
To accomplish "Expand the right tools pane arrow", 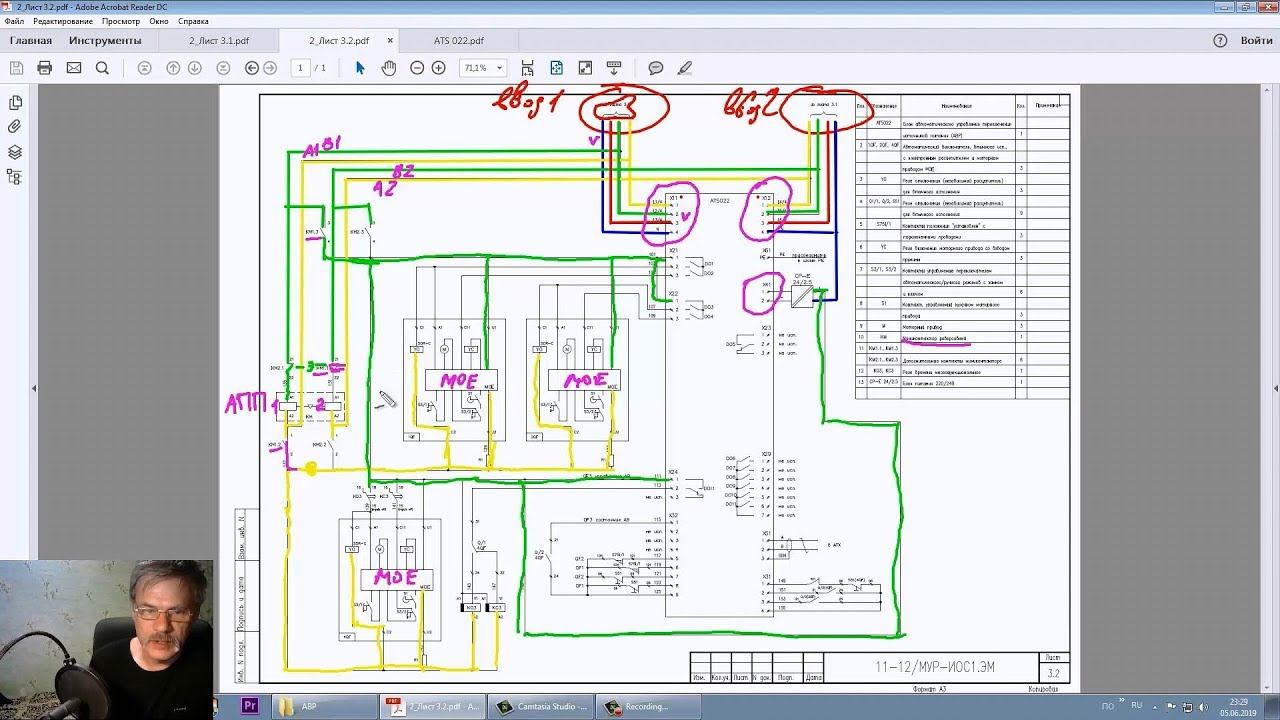I will click(x=1274, y=388).
